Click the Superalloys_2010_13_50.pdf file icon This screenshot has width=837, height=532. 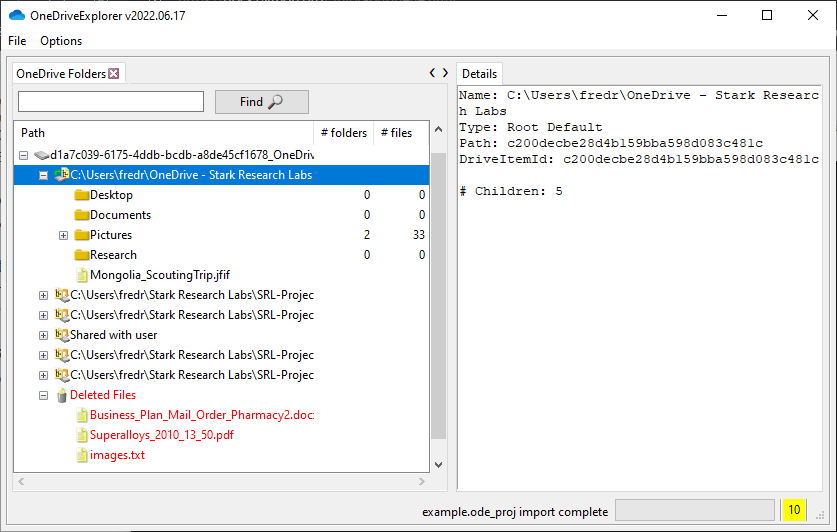click(x=82, y=435)
